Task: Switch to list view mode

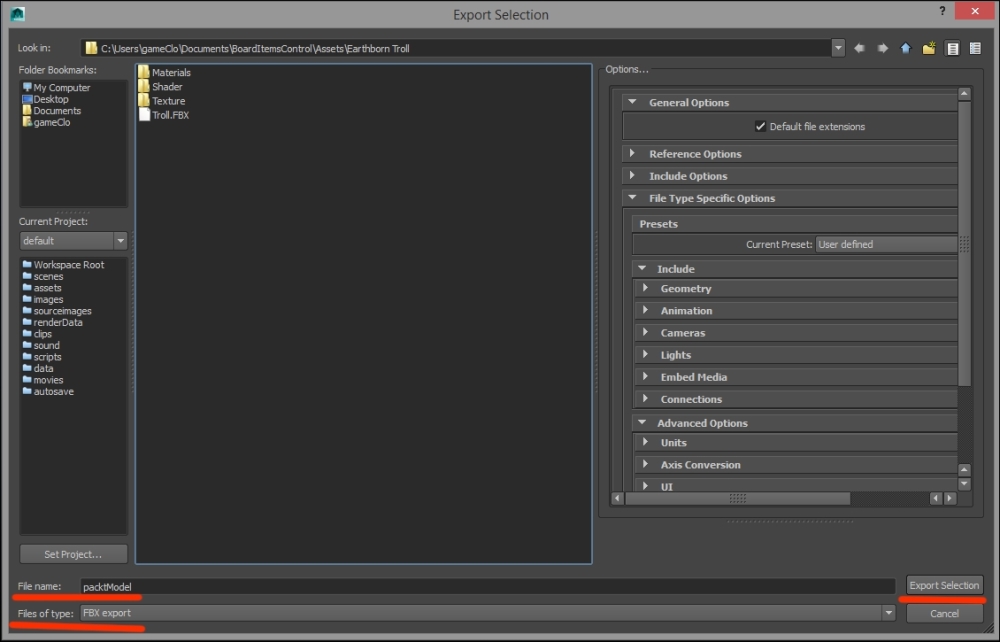Action: click(x=952, y=48)
